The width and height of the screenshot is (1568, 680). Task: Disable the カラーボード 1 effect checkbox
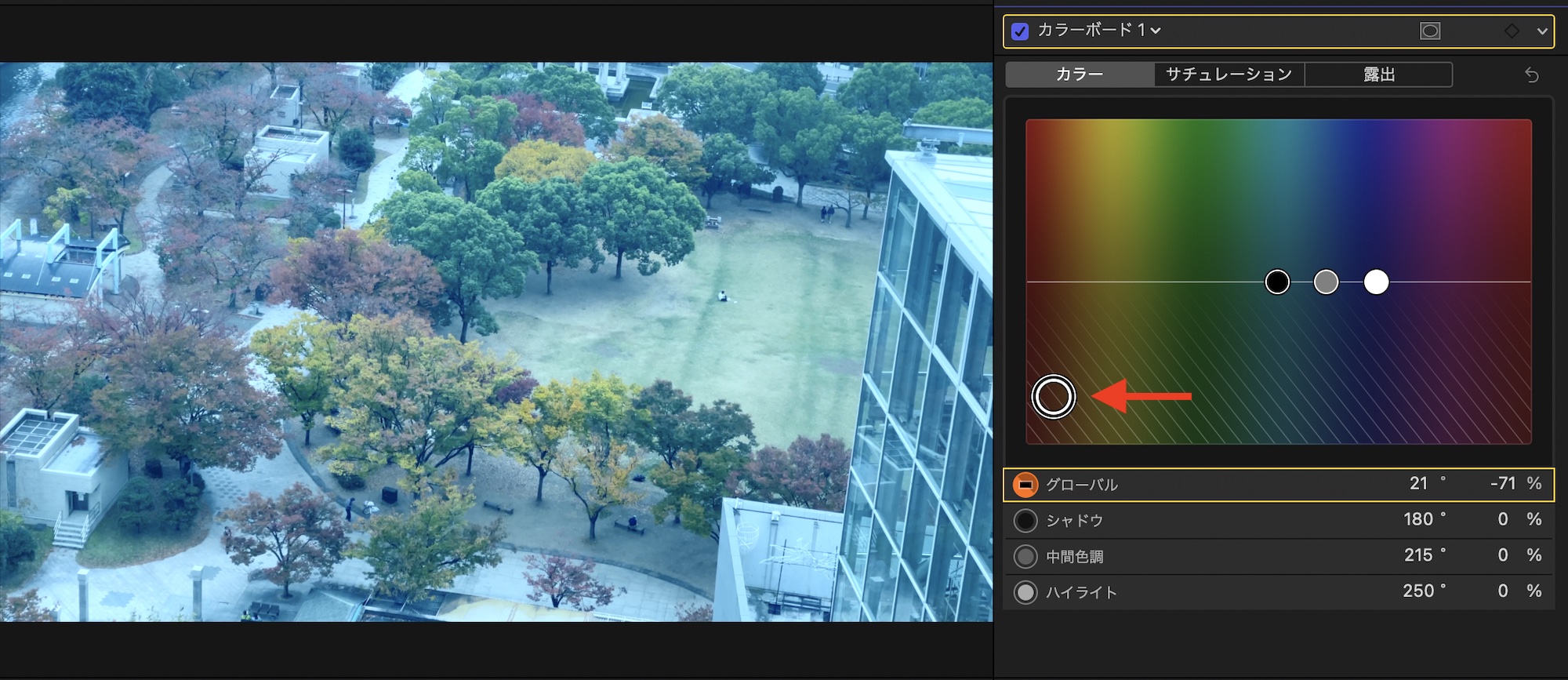1020,31
